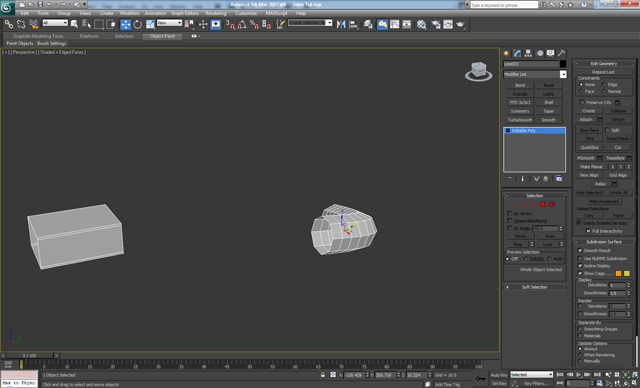Click the Symmetry modifier button
The height and width of the screenshot is (388, 640).
(520, 111)
